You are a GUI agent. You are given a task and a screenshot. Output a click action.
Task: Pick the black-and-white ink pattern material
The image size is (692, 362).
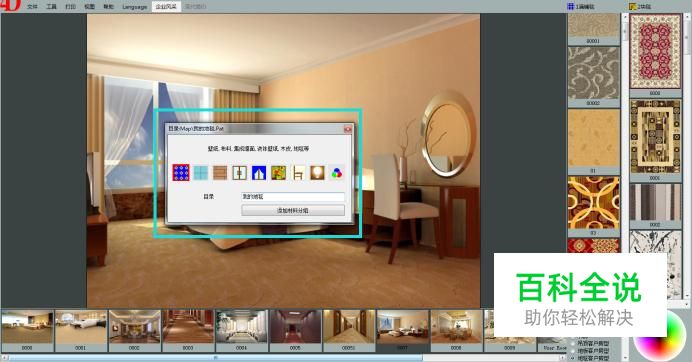tap(655, 241)
